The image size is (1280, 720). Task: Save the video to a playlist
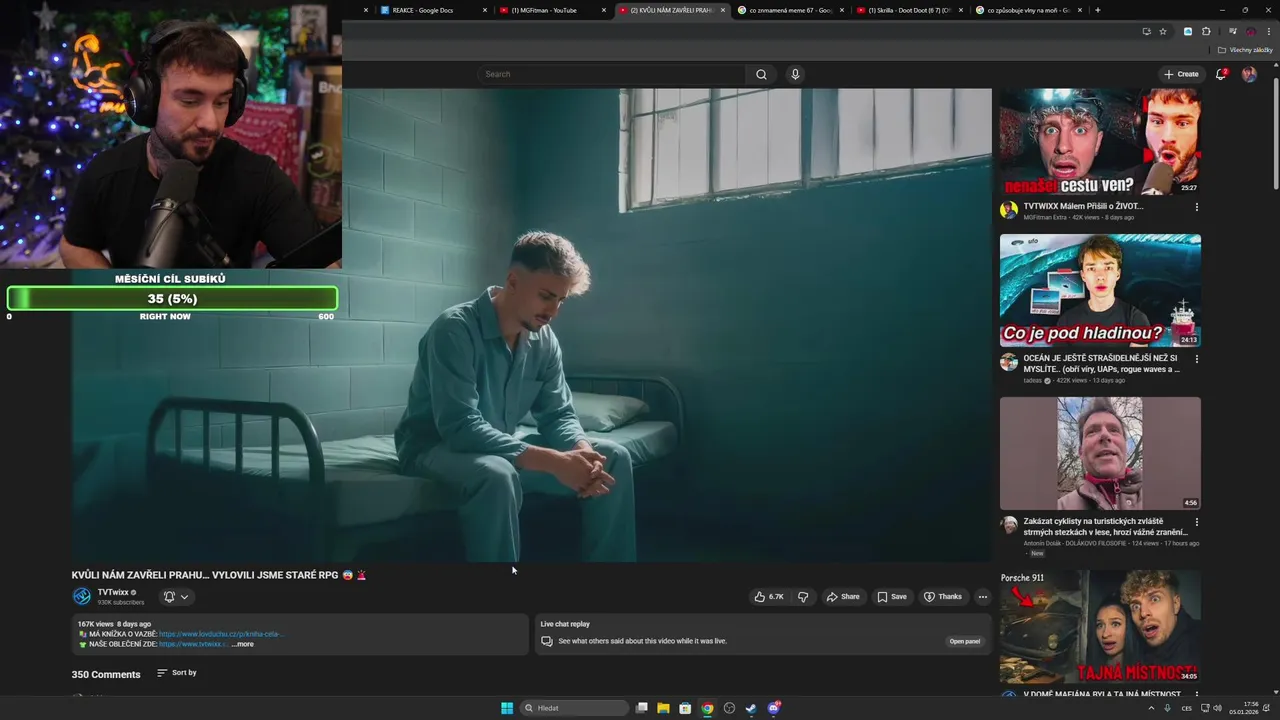[892, 597]
